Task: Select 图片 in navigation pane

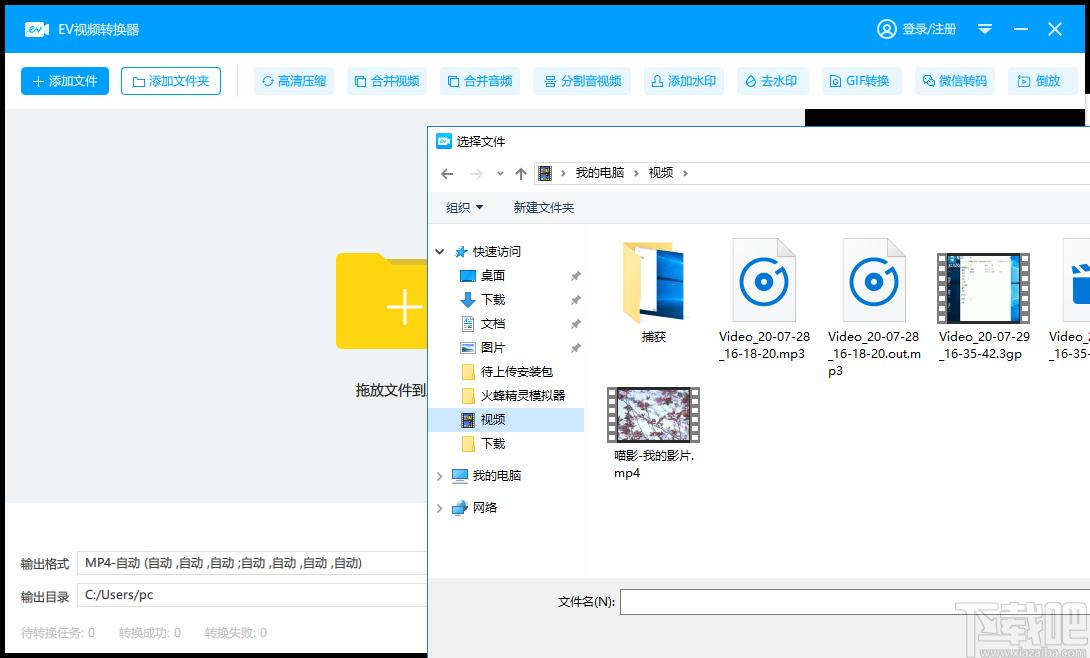Action: pyautogui.click(x=492, y=347)
